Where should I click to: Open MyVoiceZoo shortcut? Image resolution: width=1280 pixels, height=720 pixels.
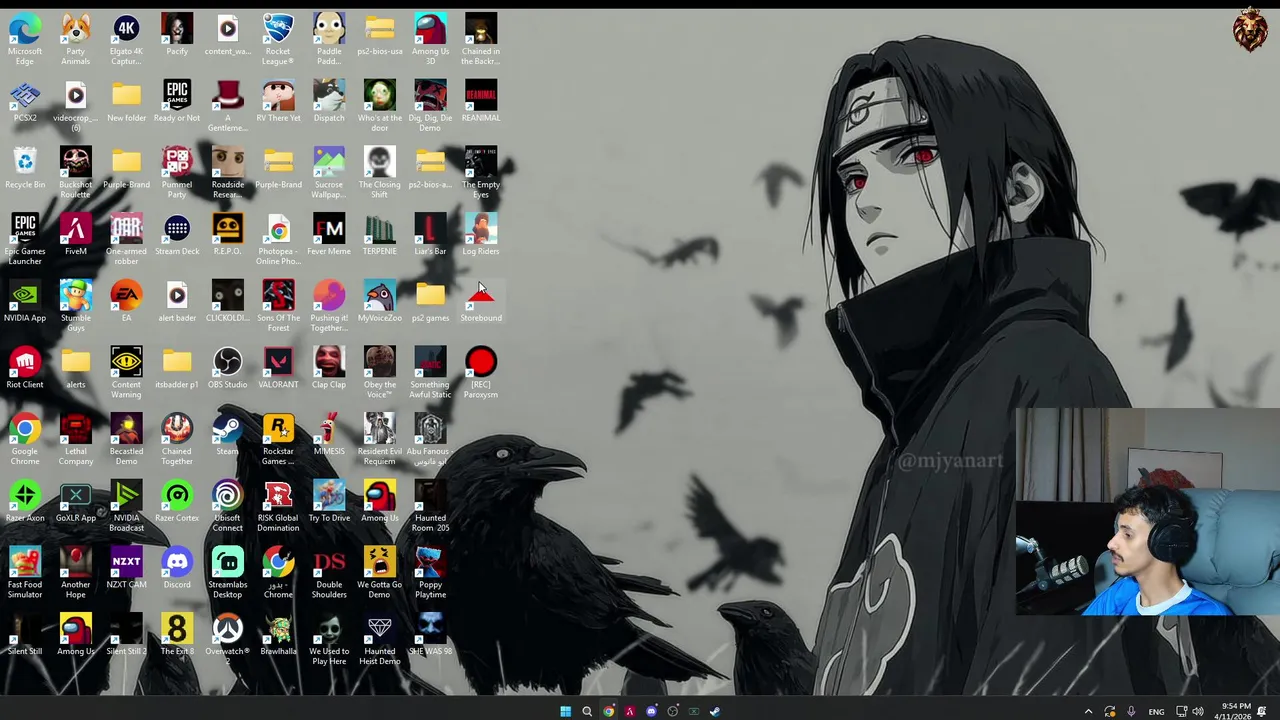pyautogui.click(x=380, y=302)
